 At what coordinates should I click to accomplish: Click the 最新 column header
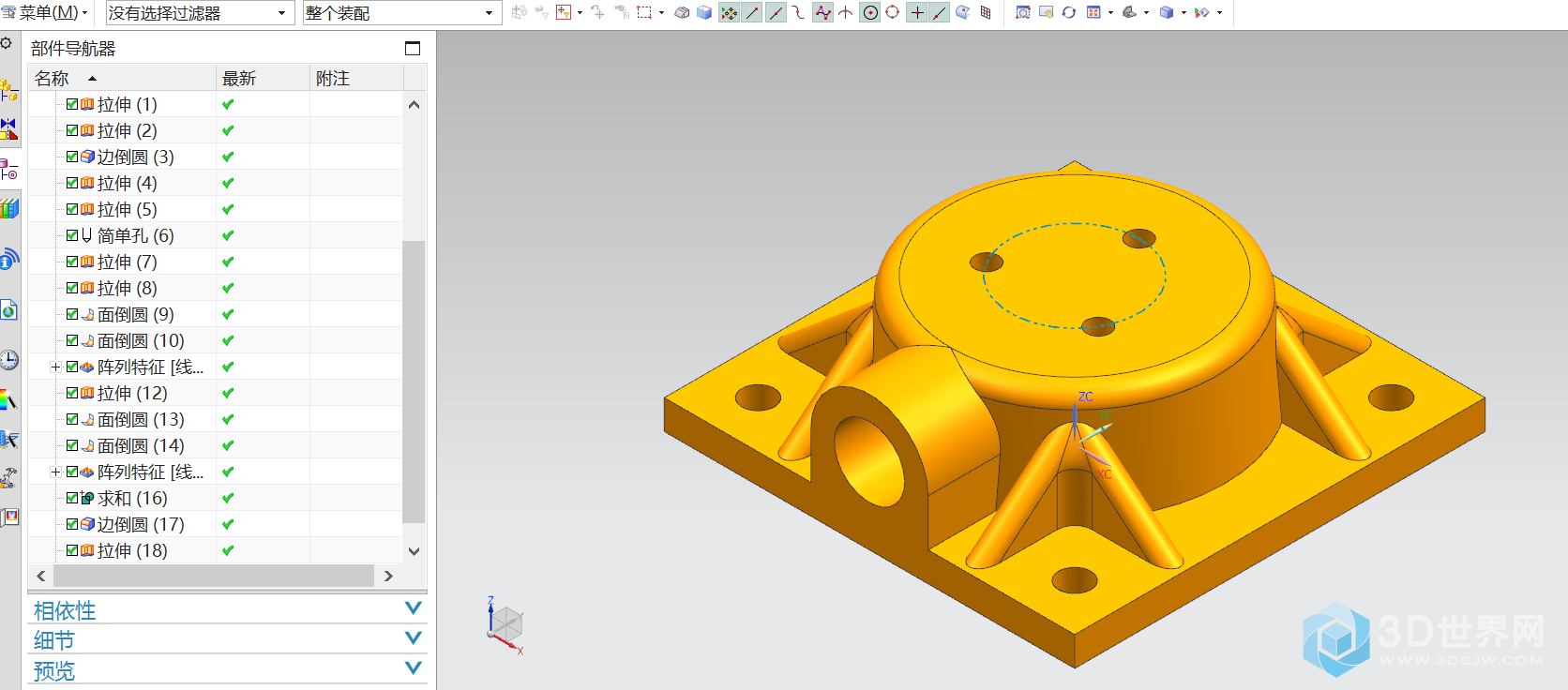coord(263,78)
